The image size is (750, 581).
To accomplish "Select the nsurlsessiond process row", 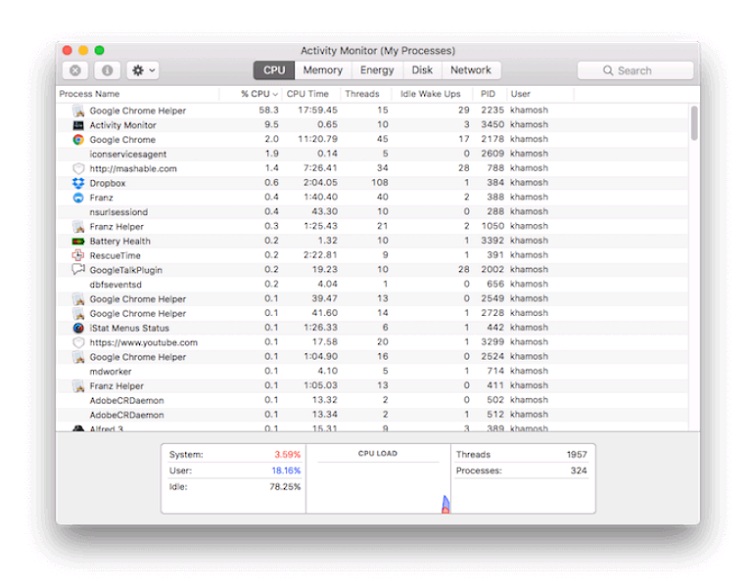I will pyautogui.click(x=372, y=212).
